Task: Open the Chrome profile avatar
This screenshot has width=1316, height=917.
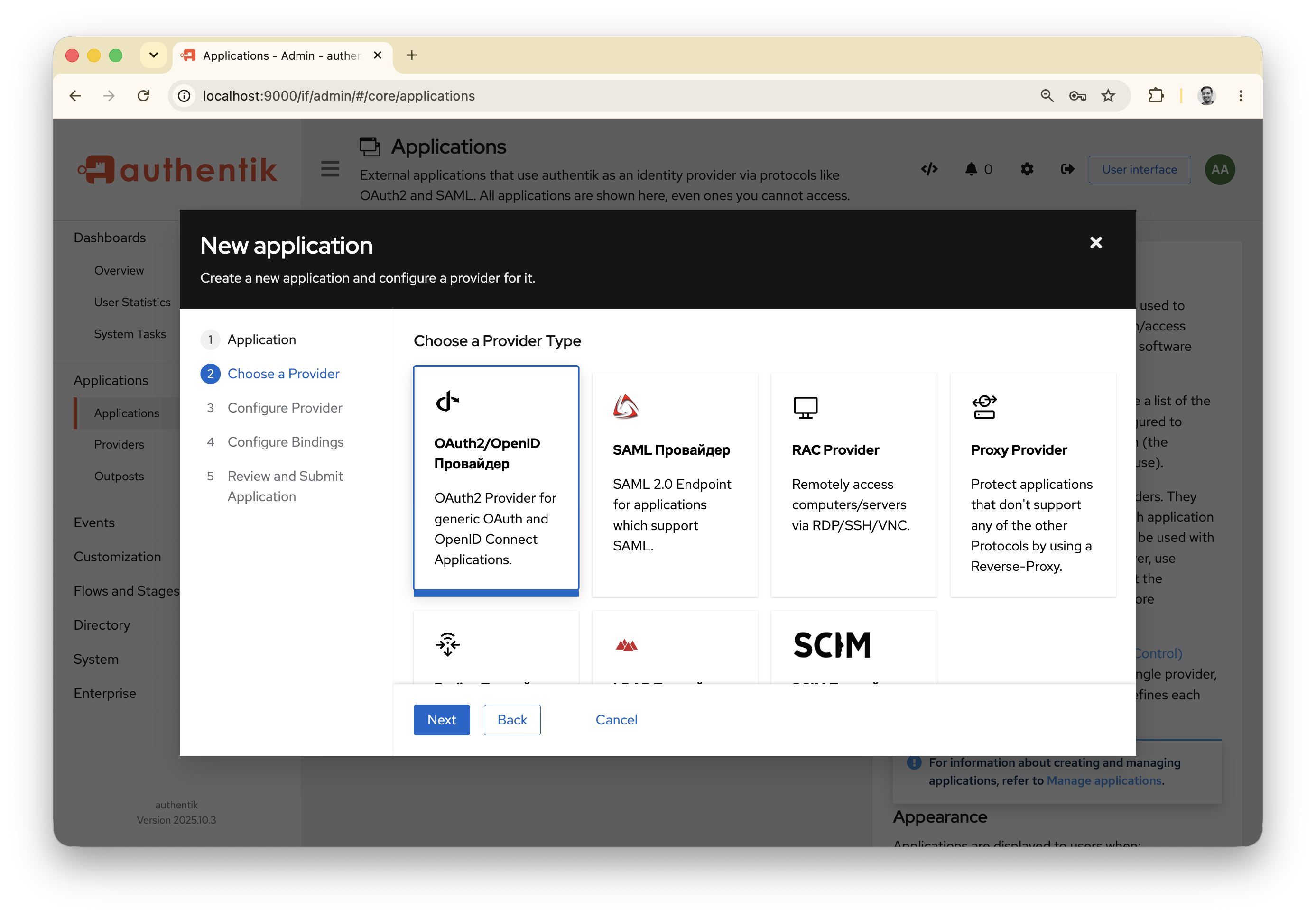Action: (x=1206, y=96)
